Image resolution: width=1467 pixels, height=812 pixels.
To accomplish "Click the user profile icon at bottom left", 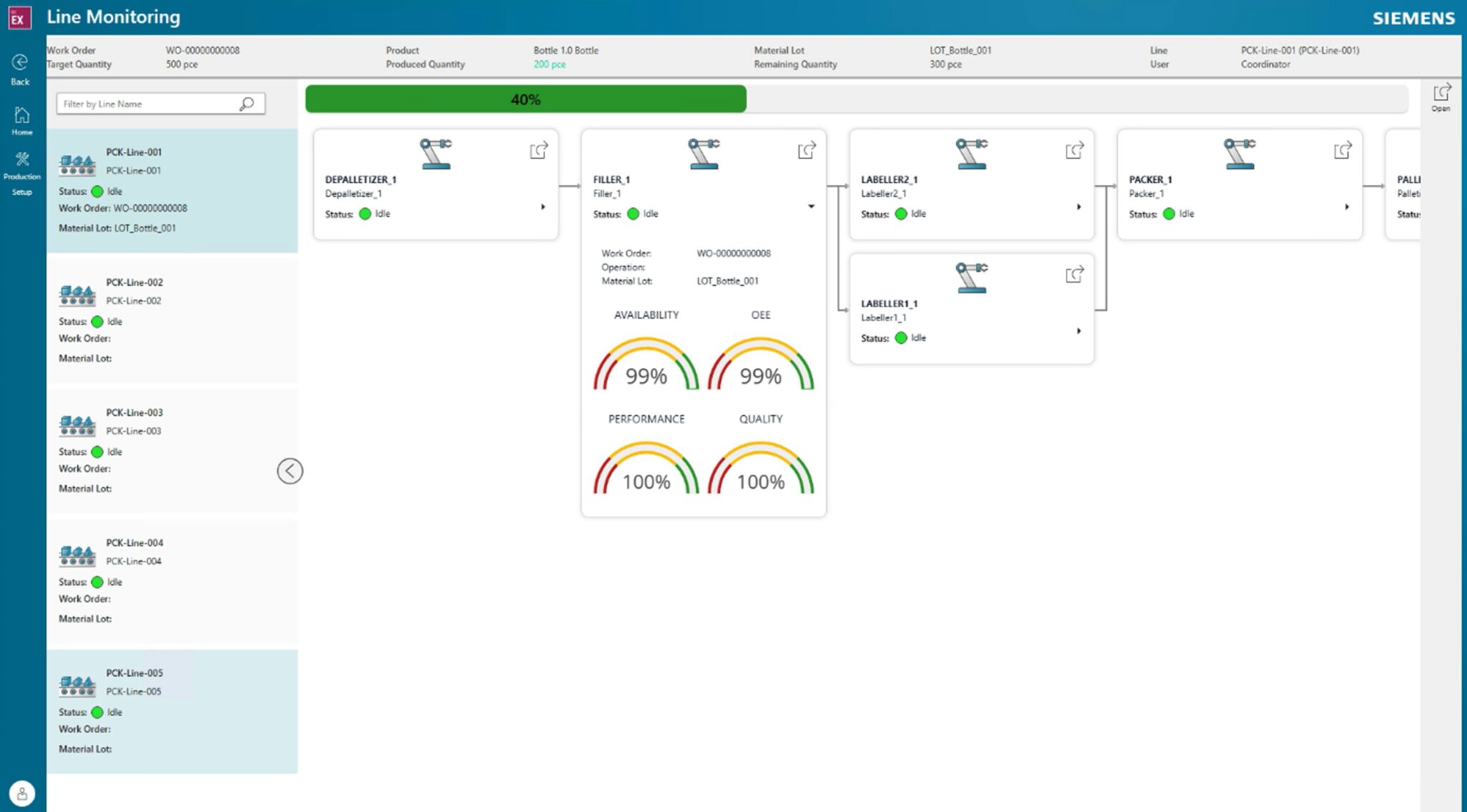I will (24, 793).
